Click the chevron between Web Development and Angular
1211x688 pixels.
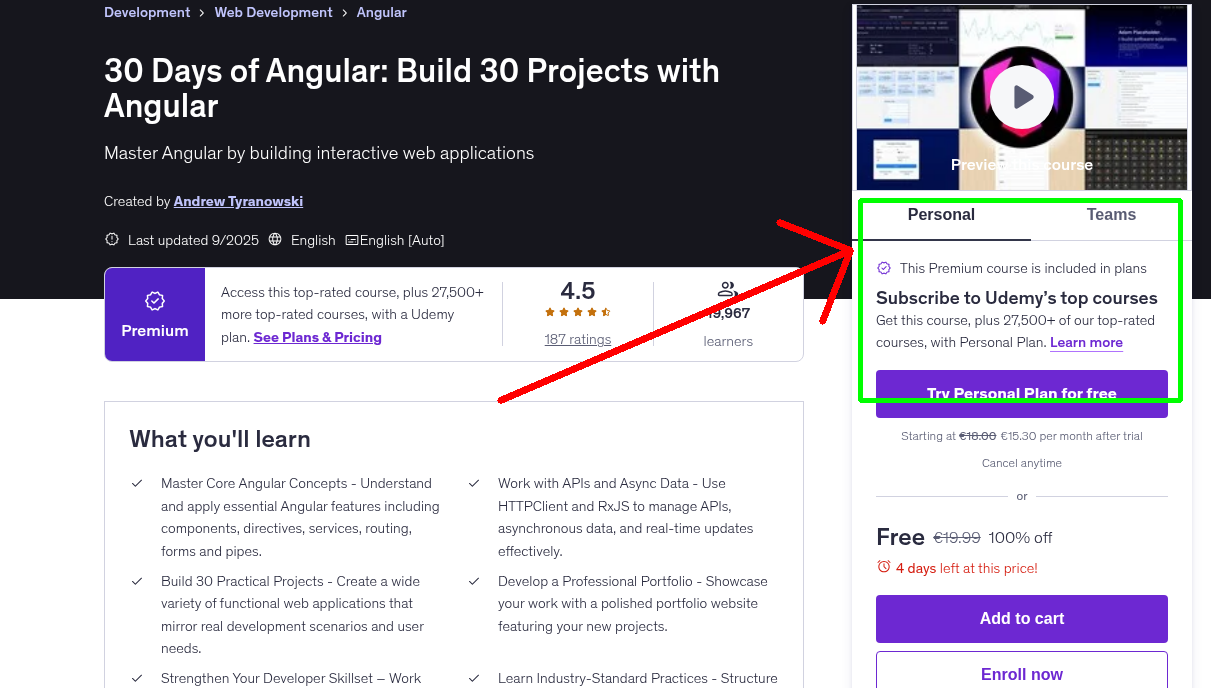345,13
